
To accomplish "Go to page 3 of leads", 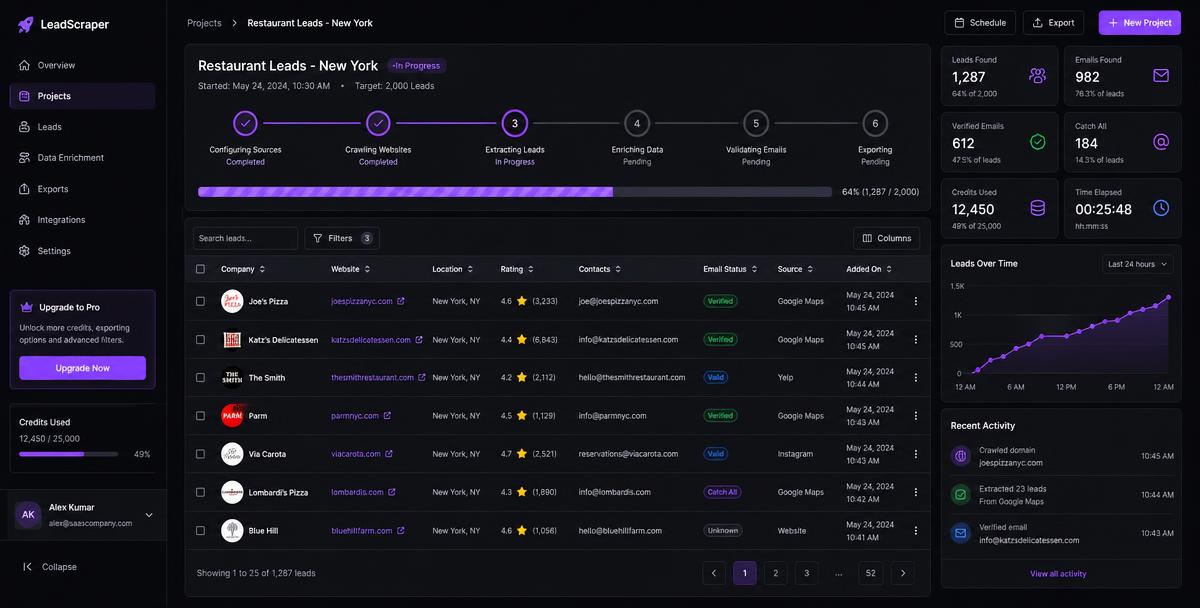I will coord(807,573).
